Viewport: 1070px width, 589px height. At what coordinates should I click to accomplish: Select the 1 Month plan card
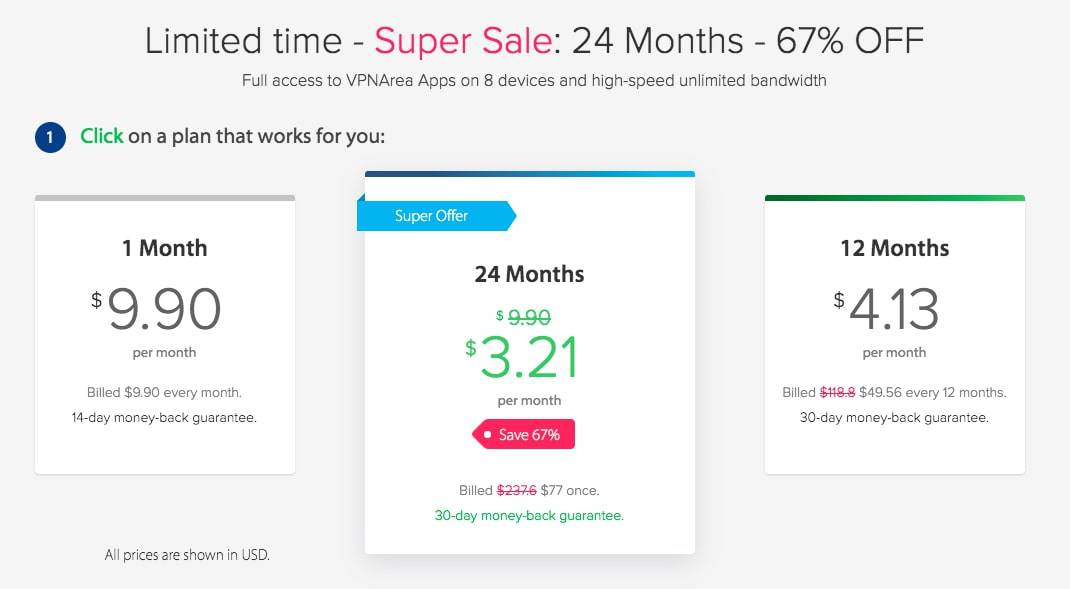tap(165, 334)
